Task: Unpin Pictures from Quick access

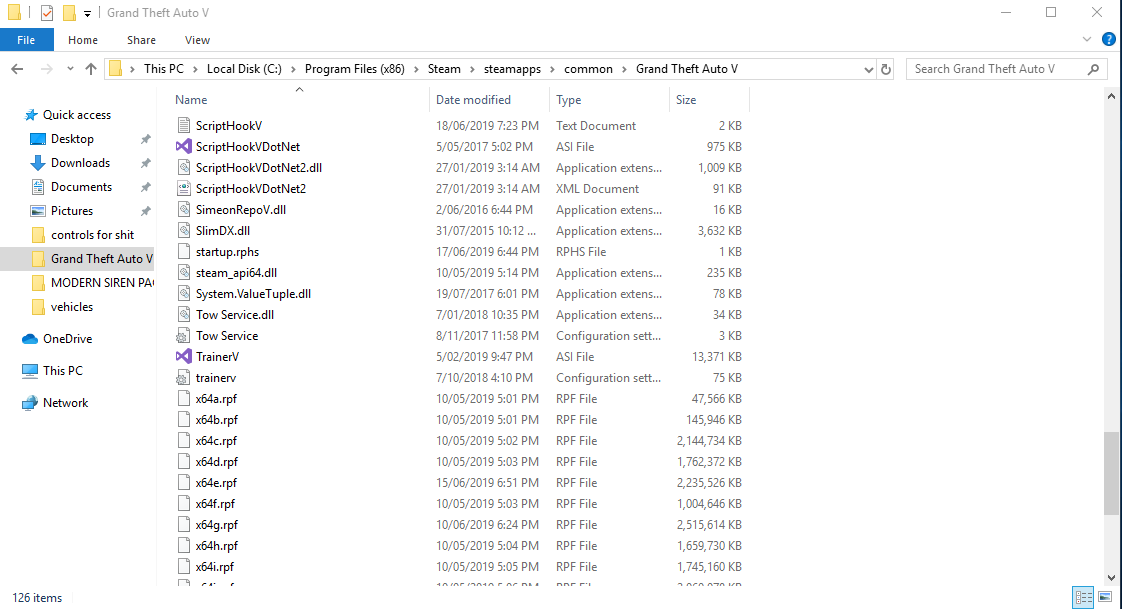Action: (x=145, y=211)
